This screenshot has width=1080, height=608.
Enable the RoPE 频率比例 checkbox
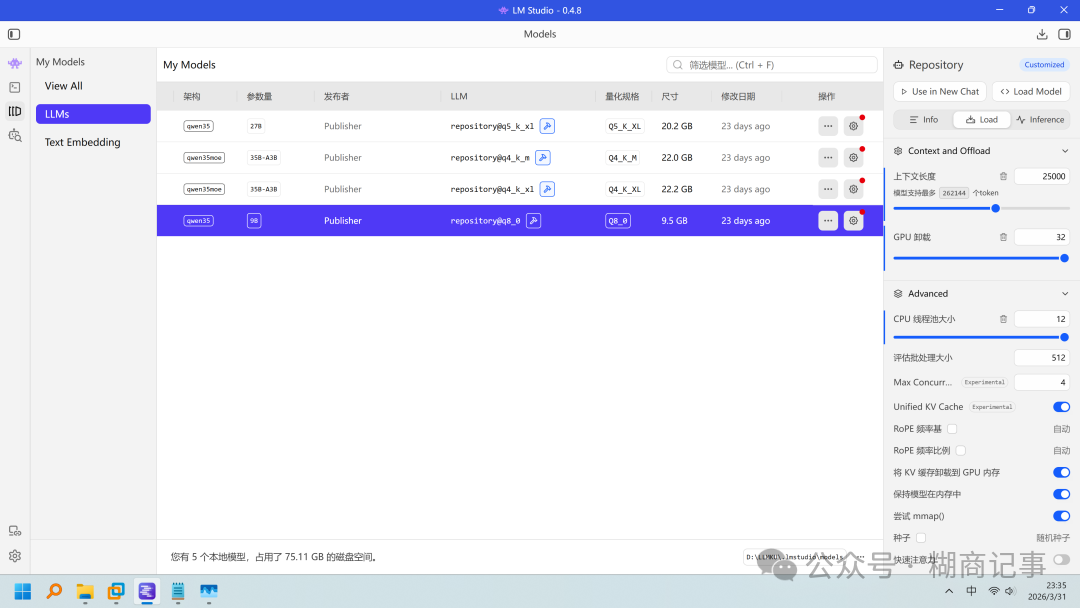click(960, 450)
